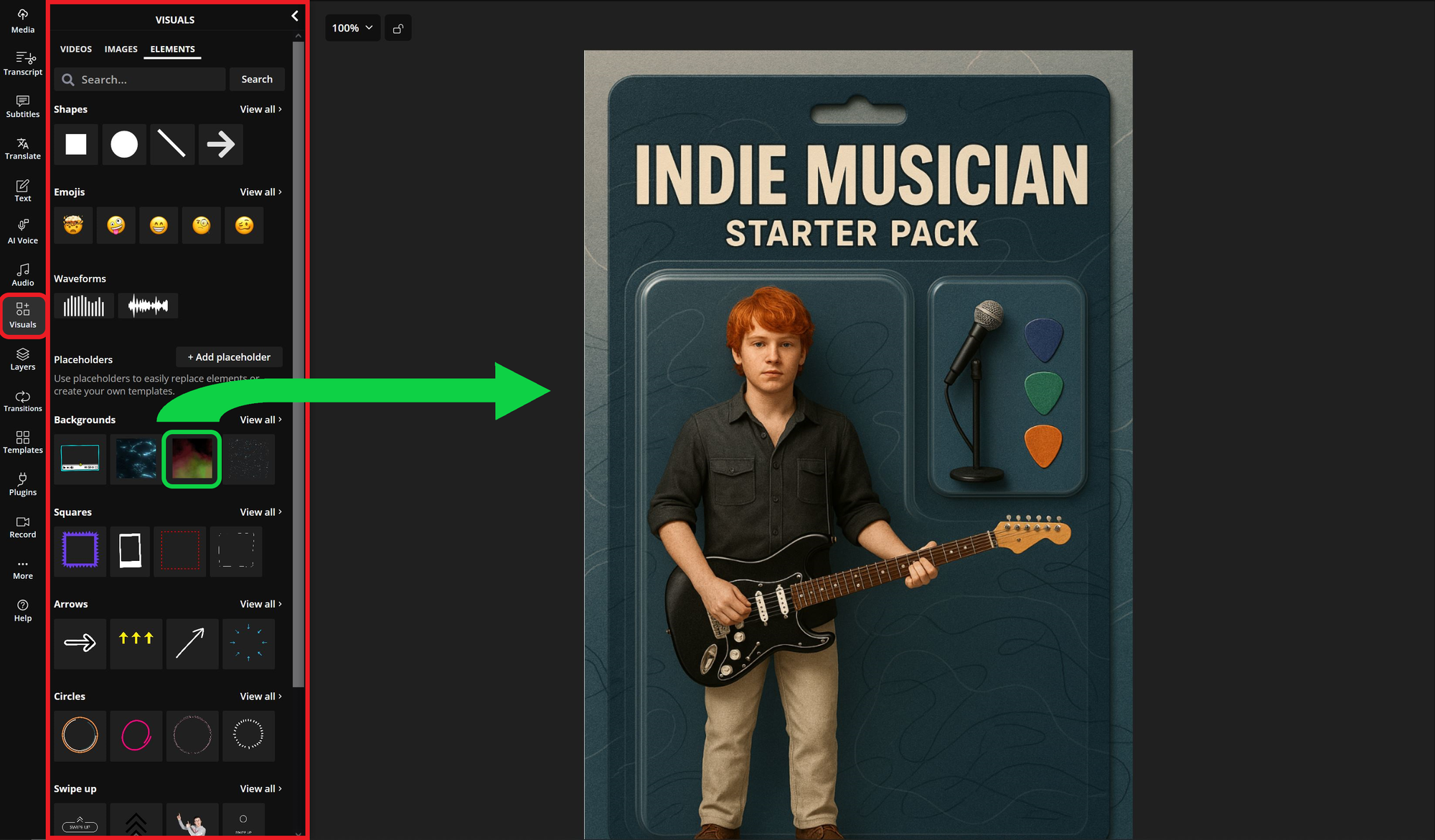Image resolution: width=1435 pixels, height=840 pixels.
Task: Click the Search button
Action: 257,79
